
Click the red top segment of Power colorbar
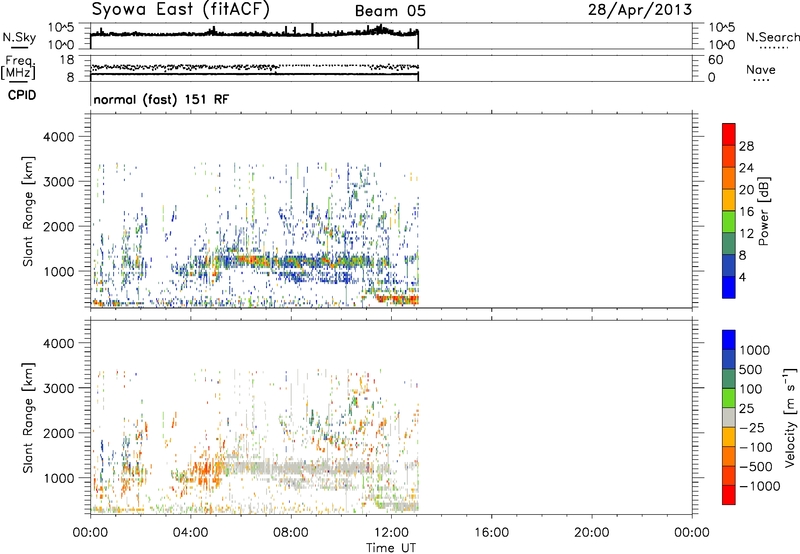click(x=729, y=134)
